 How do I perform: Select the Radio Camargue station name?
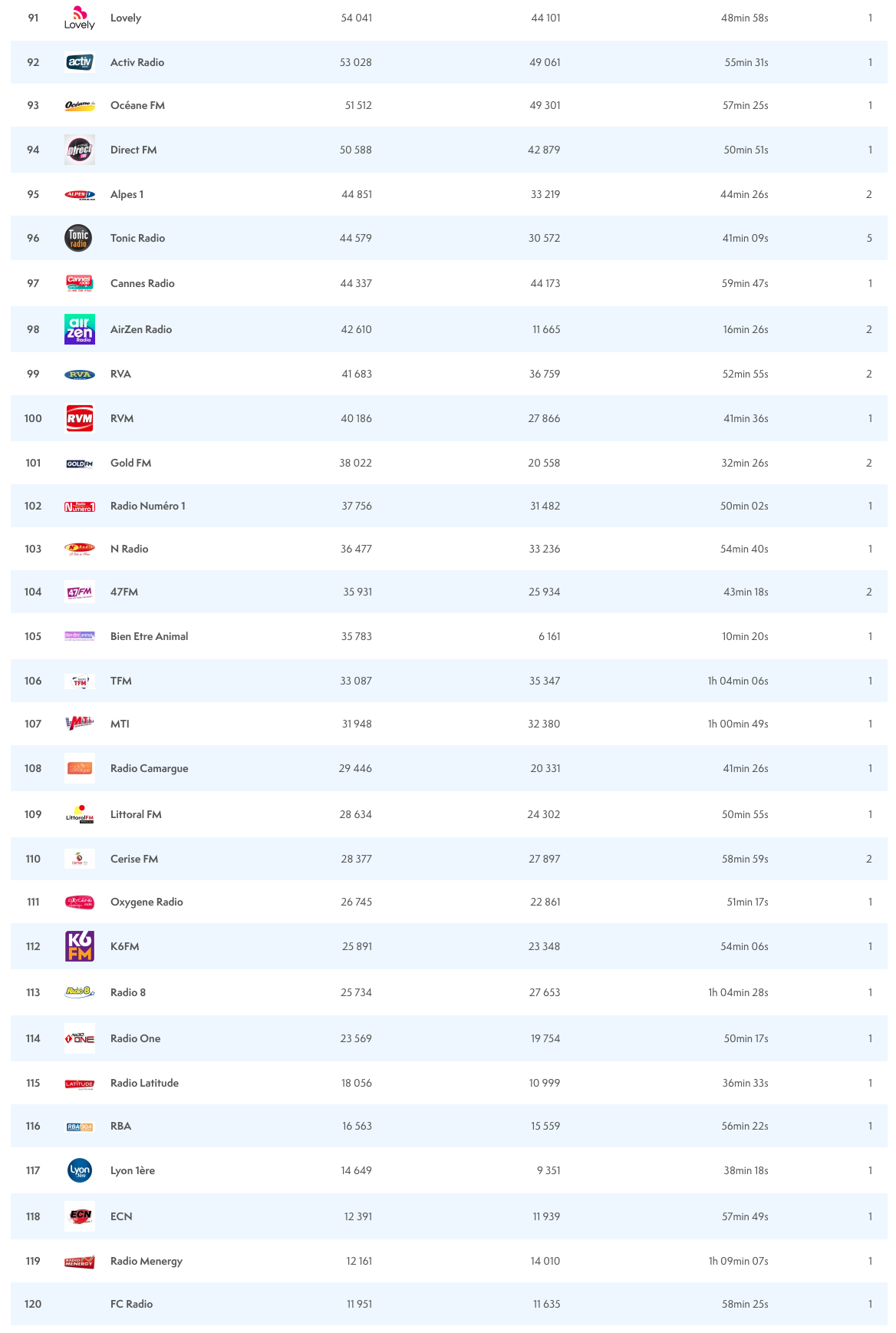[x=149, y=768]
